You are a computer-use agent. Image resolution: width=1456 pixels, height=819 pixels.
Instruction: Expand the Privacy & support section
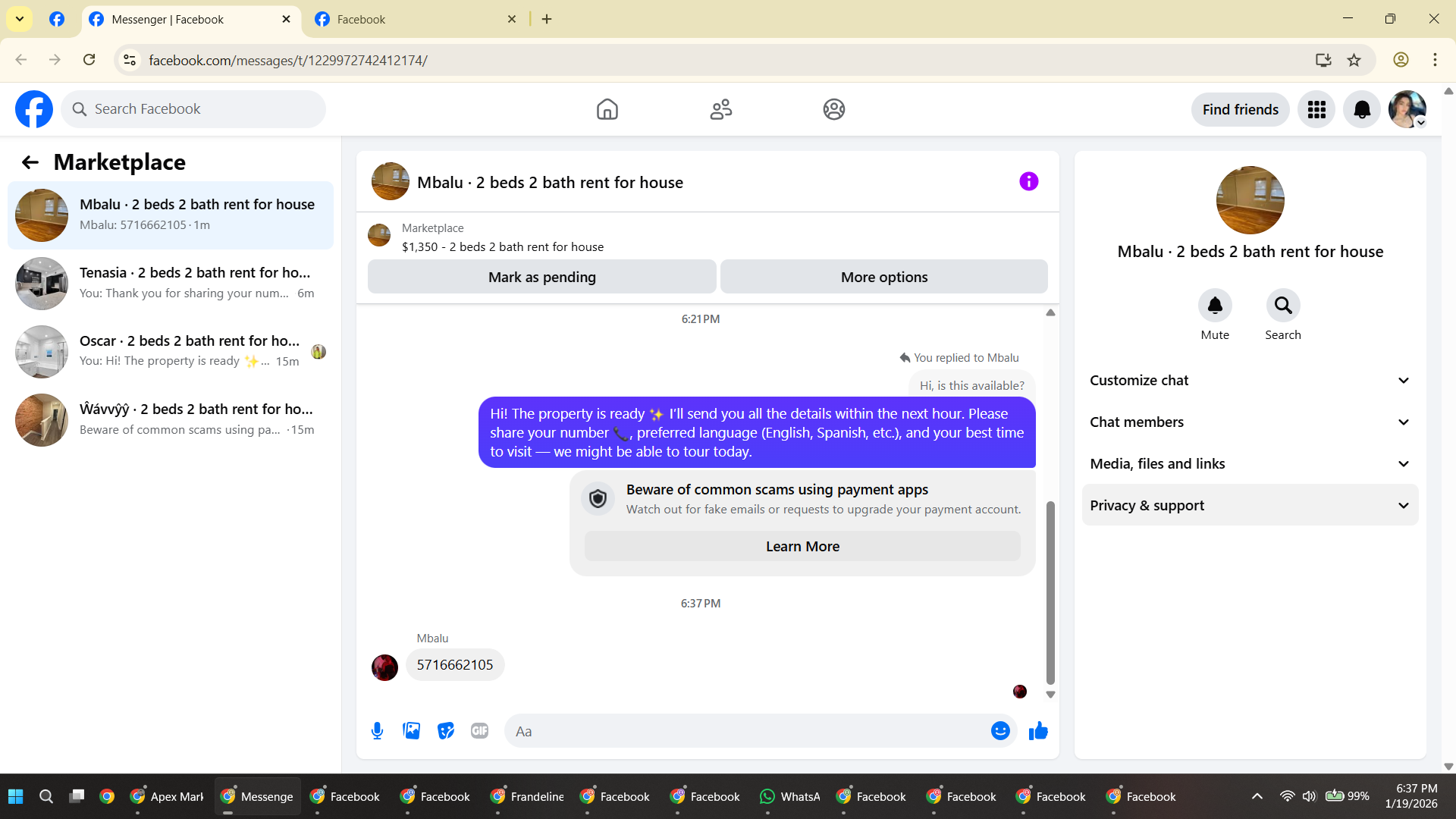pos(1250,506)
